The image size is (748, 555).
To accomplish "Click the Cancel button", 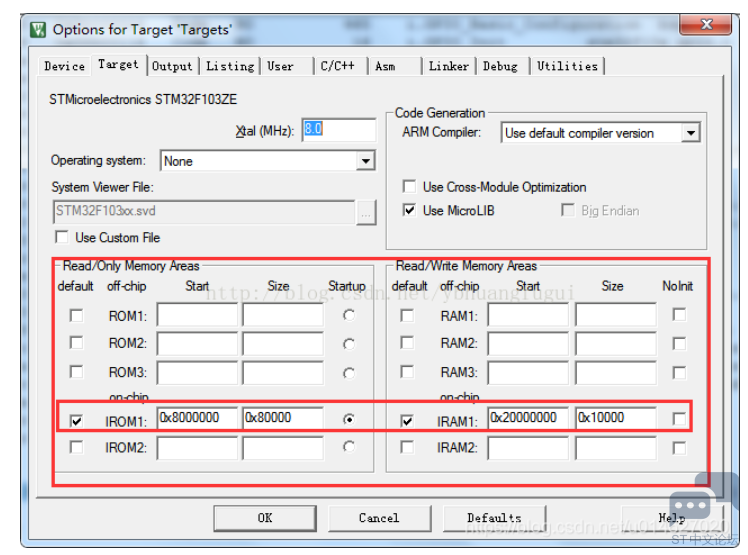I will coord(379,518).
